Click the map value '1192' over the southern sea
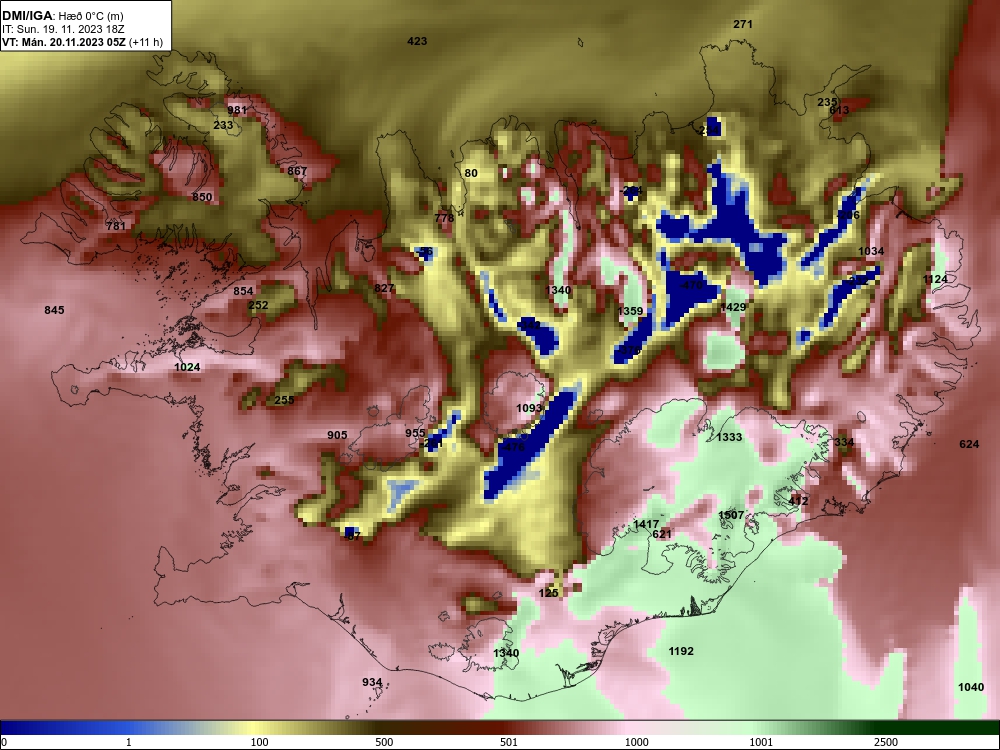1000x750 pixels. point(681,651)
